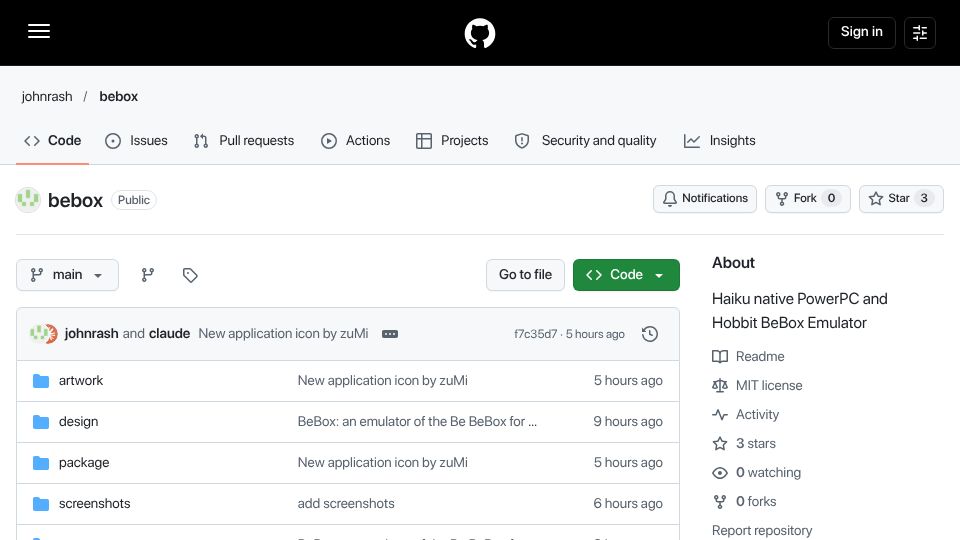Open package row commit message
This screenshot has height=540, width=960.
point(383,463)
